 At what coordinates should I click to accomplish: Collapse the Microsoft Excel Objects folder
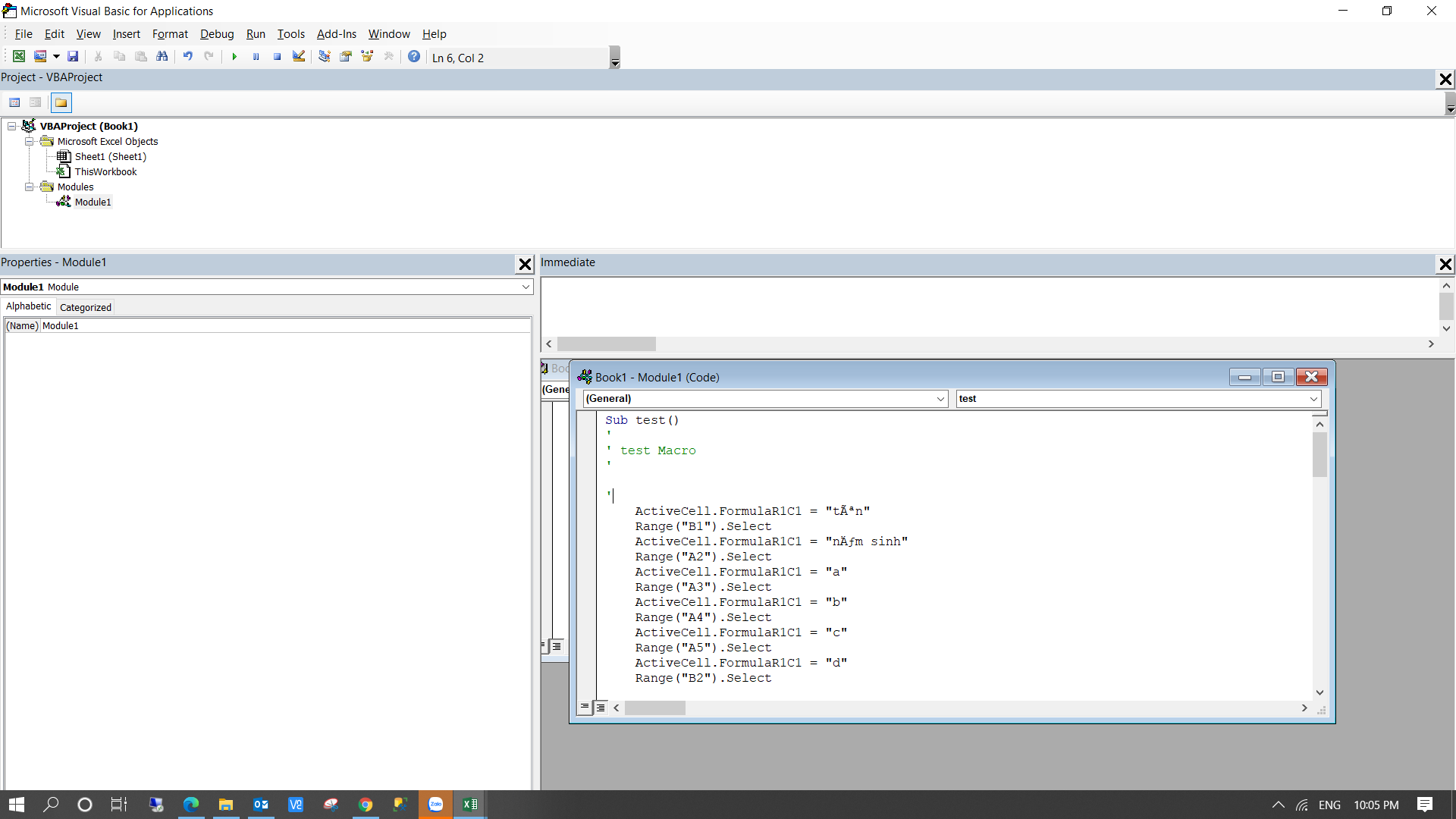click(x=29, y=142)
